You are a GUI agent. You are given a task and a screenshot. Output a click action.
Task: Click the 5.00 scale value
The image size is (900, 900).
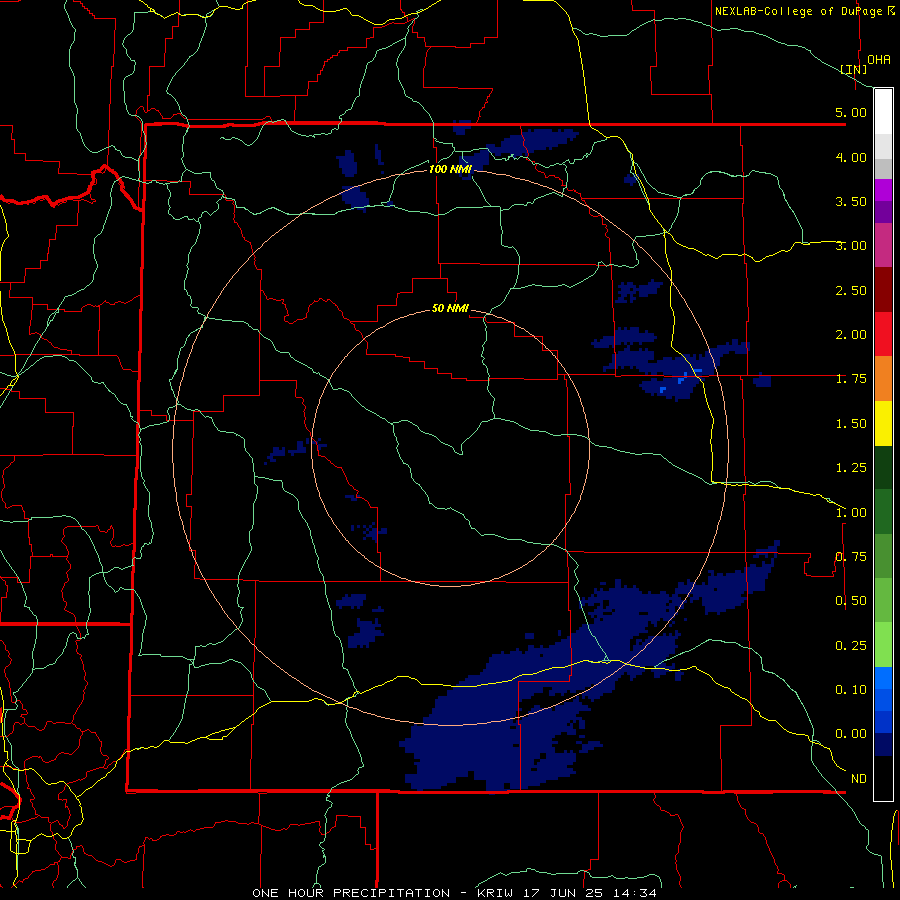click(851, 112)
